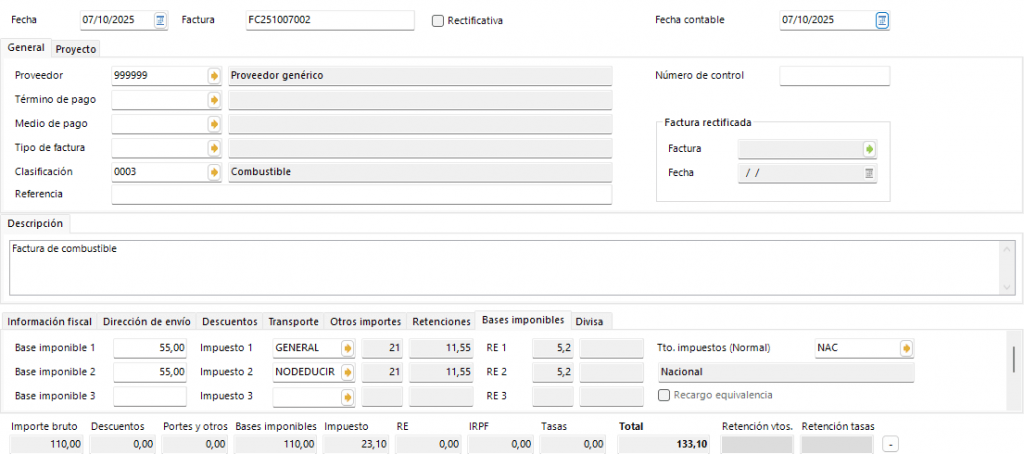This screenshot has width=1024, height=454.
Task: Click the minus button beside Retención tasas
Action: pyautogui.click(x=890, y=444)
